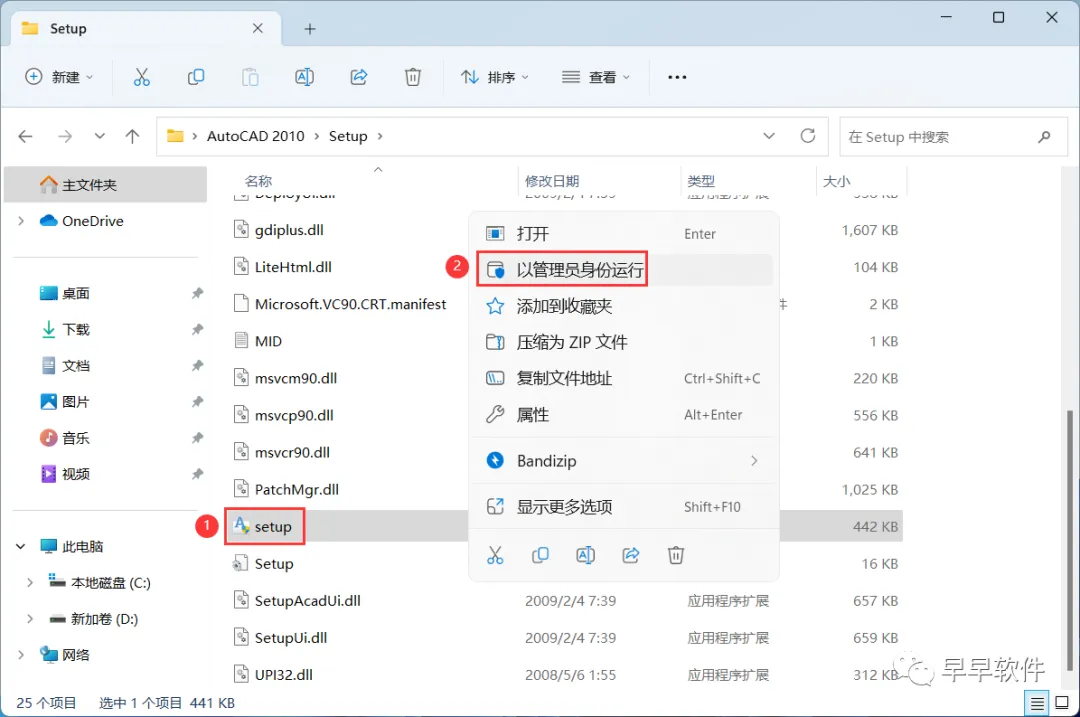Click the Setup breadcrumb segment

(348, 136)
